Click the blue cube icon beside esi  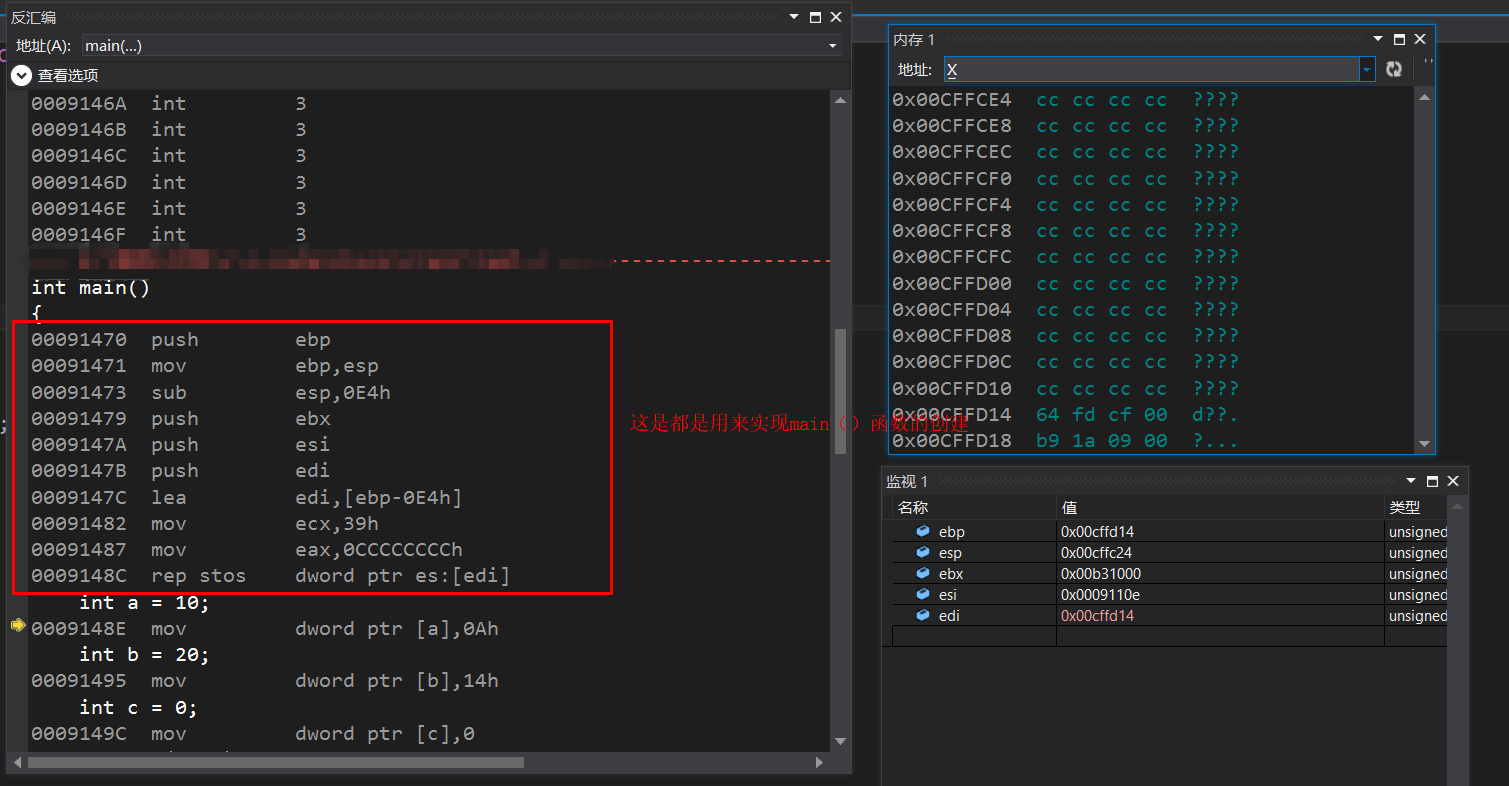[923, 594]
